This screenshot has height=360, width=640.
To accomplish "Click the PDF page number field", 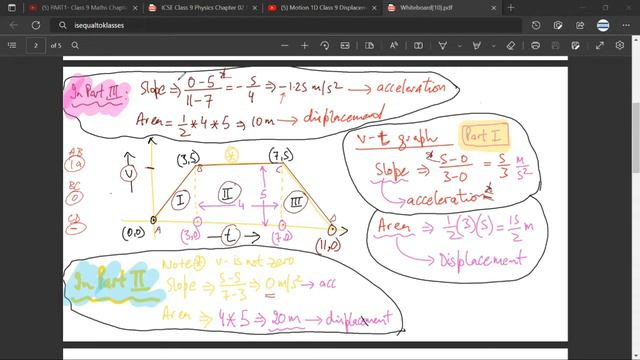I will point(36,45).
